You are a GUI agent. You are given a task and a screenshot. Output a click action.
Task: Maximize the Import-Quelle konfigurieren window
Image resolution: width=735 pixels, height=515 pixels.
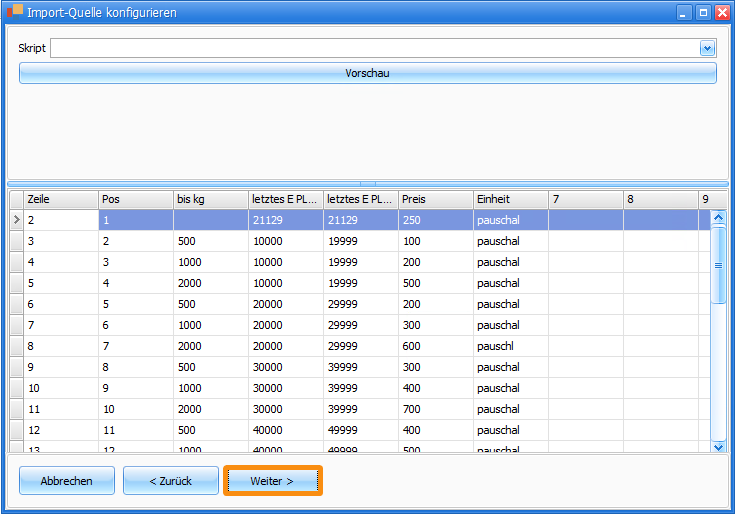point(703,12)
